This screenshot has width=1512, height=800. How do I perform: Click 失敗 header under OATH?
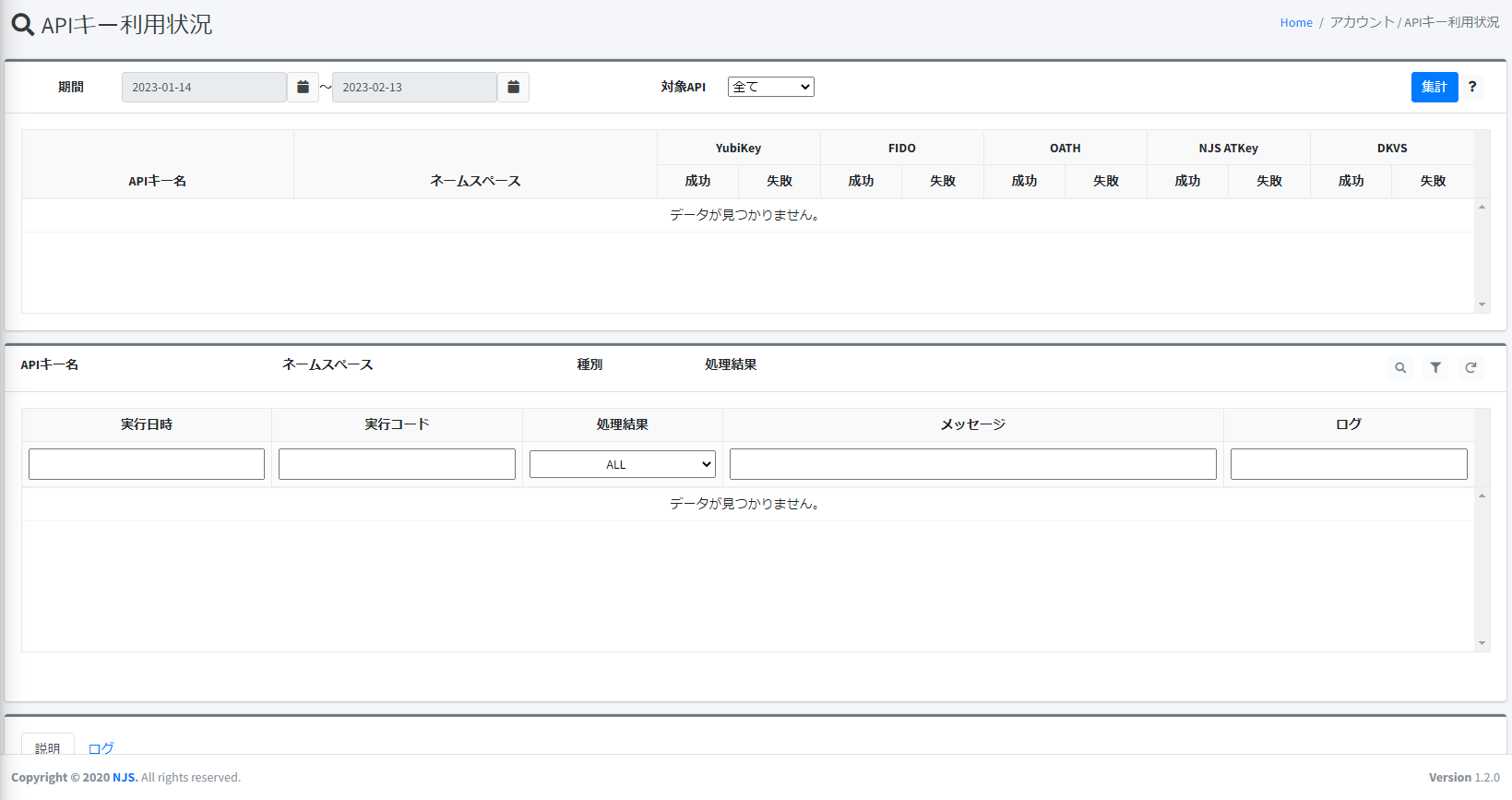[1106, 181]
